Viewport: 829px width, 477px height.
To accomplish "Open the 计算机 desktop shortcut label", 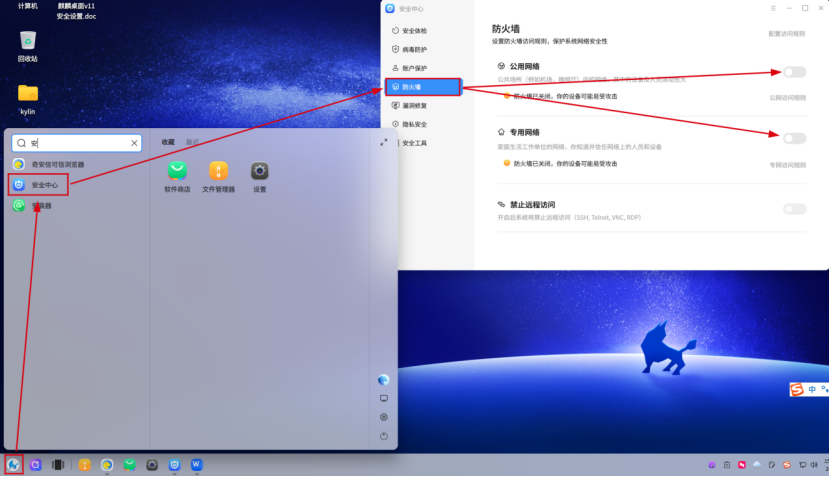I will pyautogui.click(x=27, y=6).
